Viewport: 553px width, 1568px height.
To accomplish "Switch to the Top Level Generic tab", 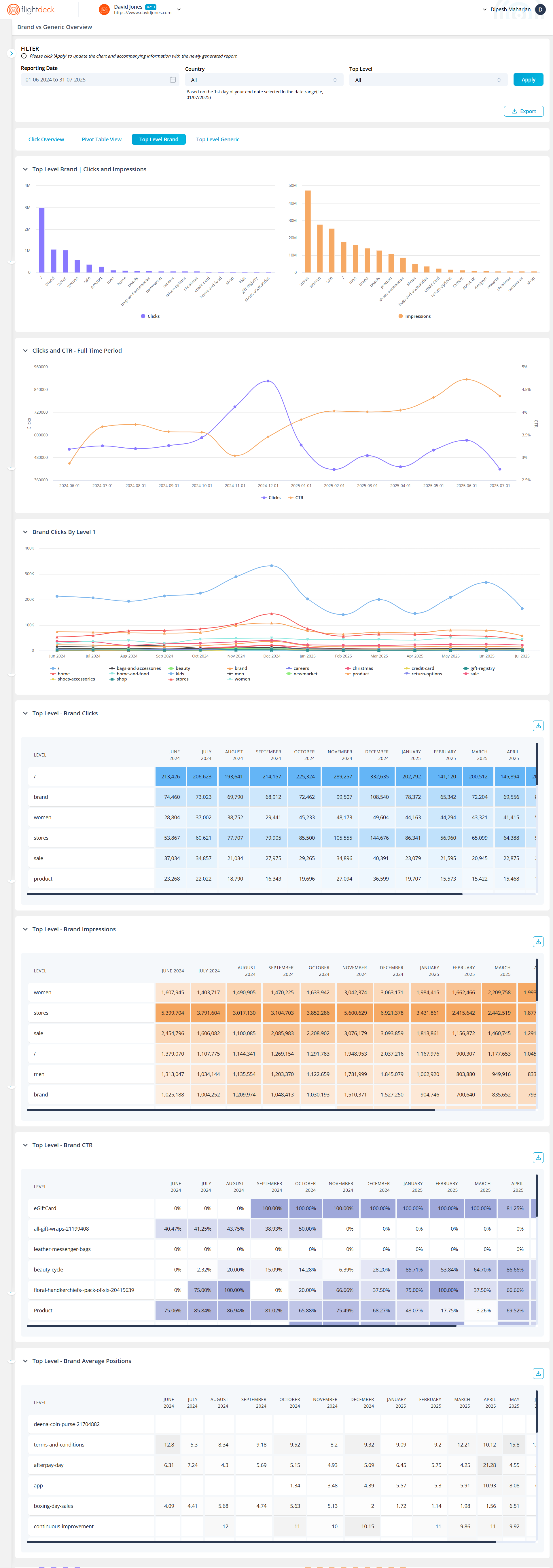I will (217, 139).
